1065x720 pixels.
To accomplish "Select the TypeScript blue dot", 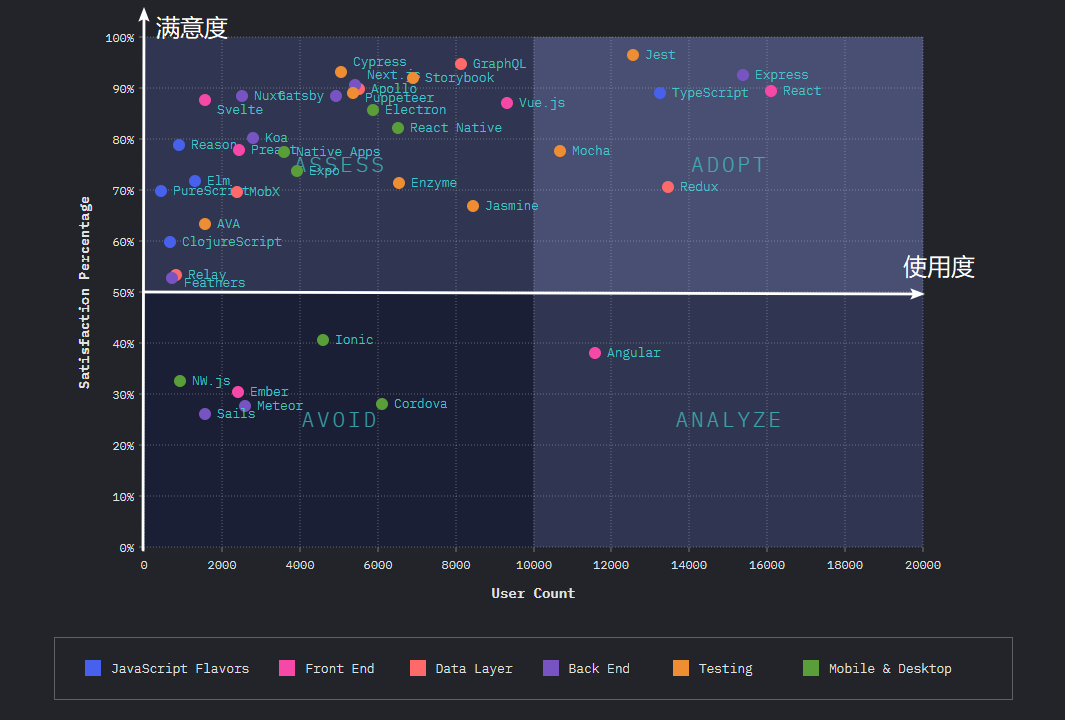I will (660, 93).
